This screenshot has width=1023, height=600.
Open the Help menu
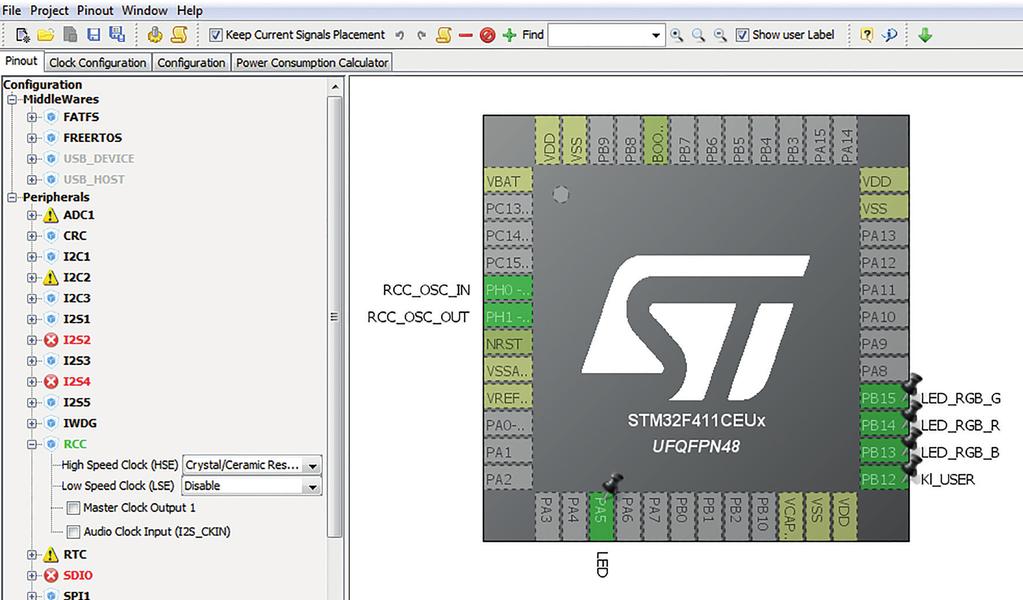pyautogui.click(x=190, y=10)
